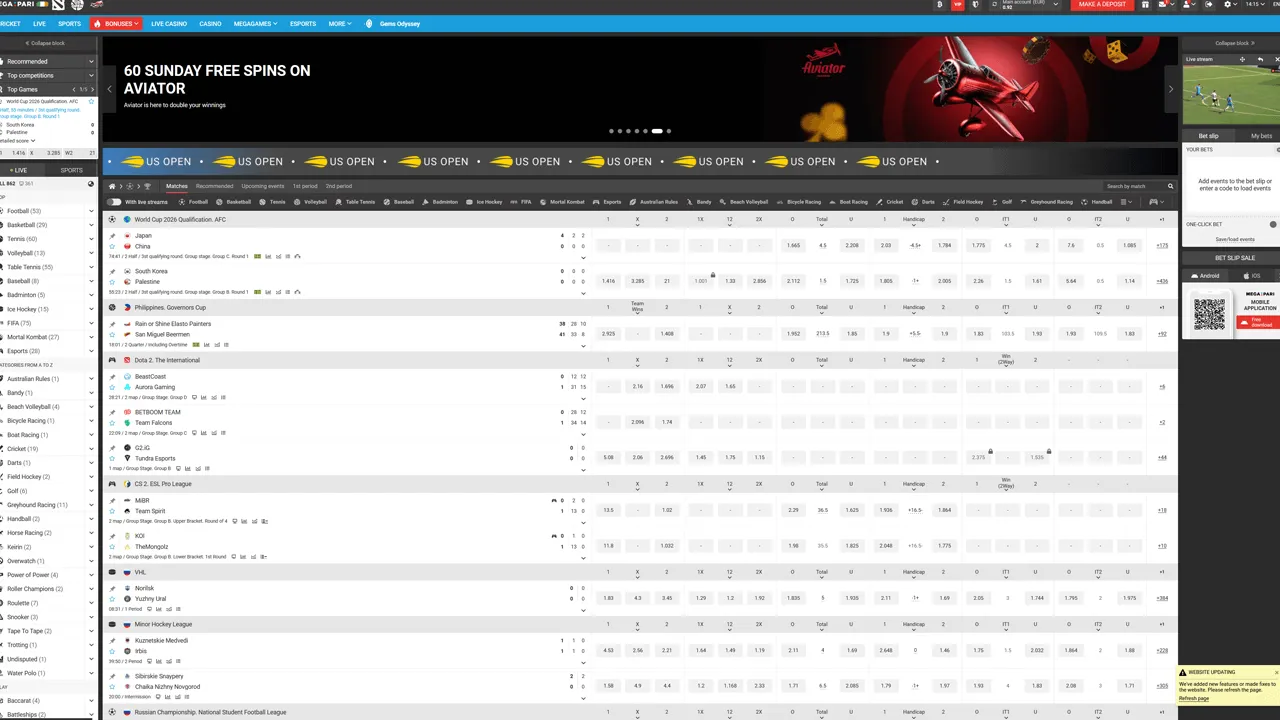The height and width of the screenshot is (720, 1280).
Task: Switch to the Upcoming events tab
Action: pyautogui.click(x=263, y=186)
